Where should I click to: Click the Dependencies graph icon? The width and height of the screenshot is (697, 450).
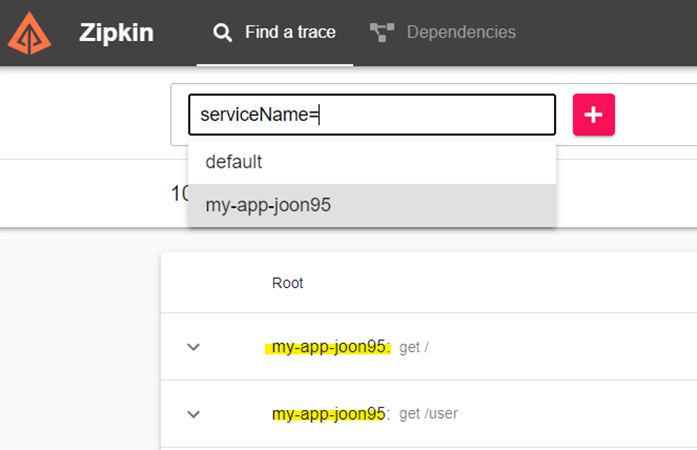pos(382,32)
